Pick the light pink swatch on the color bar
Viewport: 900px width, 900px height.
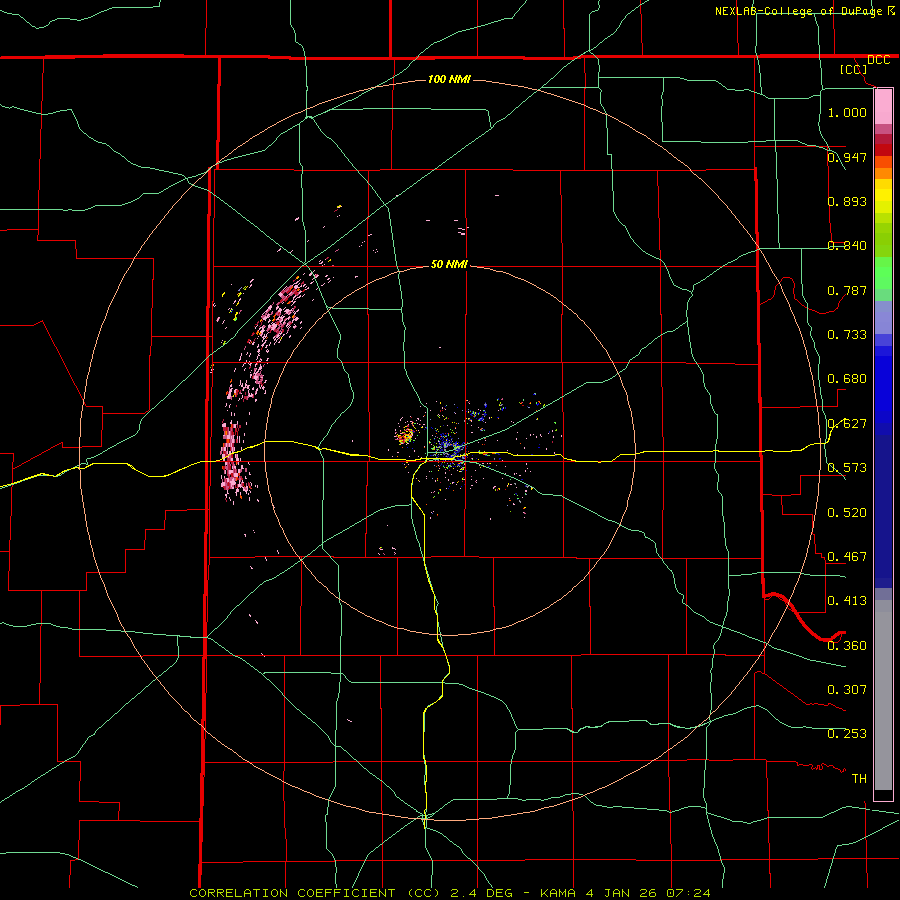[x=883, y=107]
